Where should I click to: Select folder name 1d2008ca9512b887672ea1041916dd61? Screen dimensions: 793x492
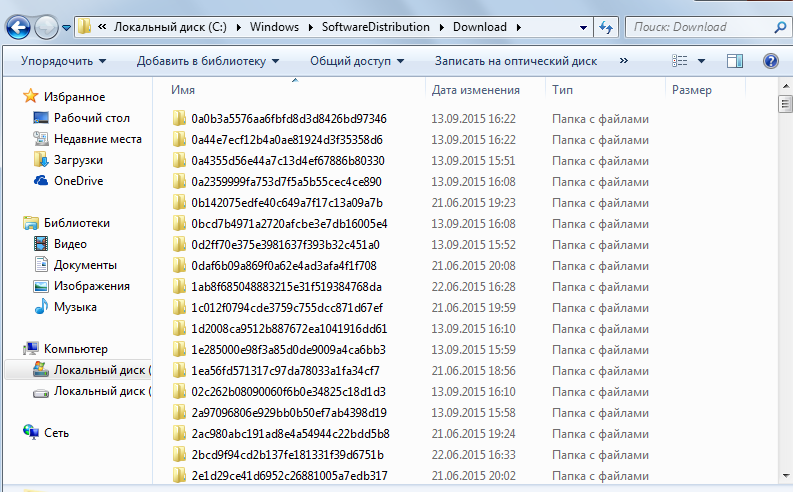point(289,329)
